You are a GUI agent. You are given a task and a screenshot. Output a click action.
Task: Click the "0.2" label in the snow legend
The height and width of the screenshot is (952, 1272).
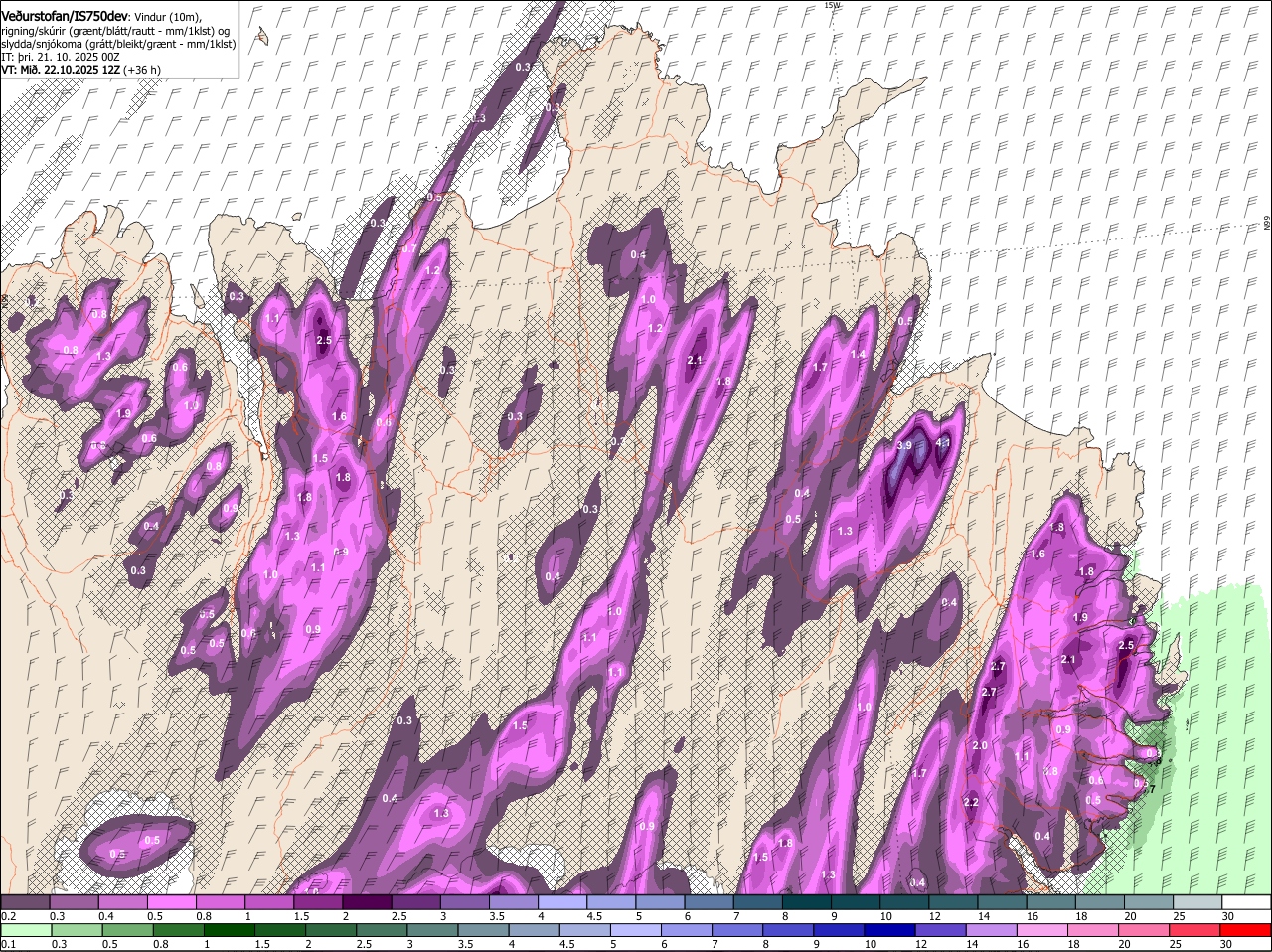coord(8,916)
